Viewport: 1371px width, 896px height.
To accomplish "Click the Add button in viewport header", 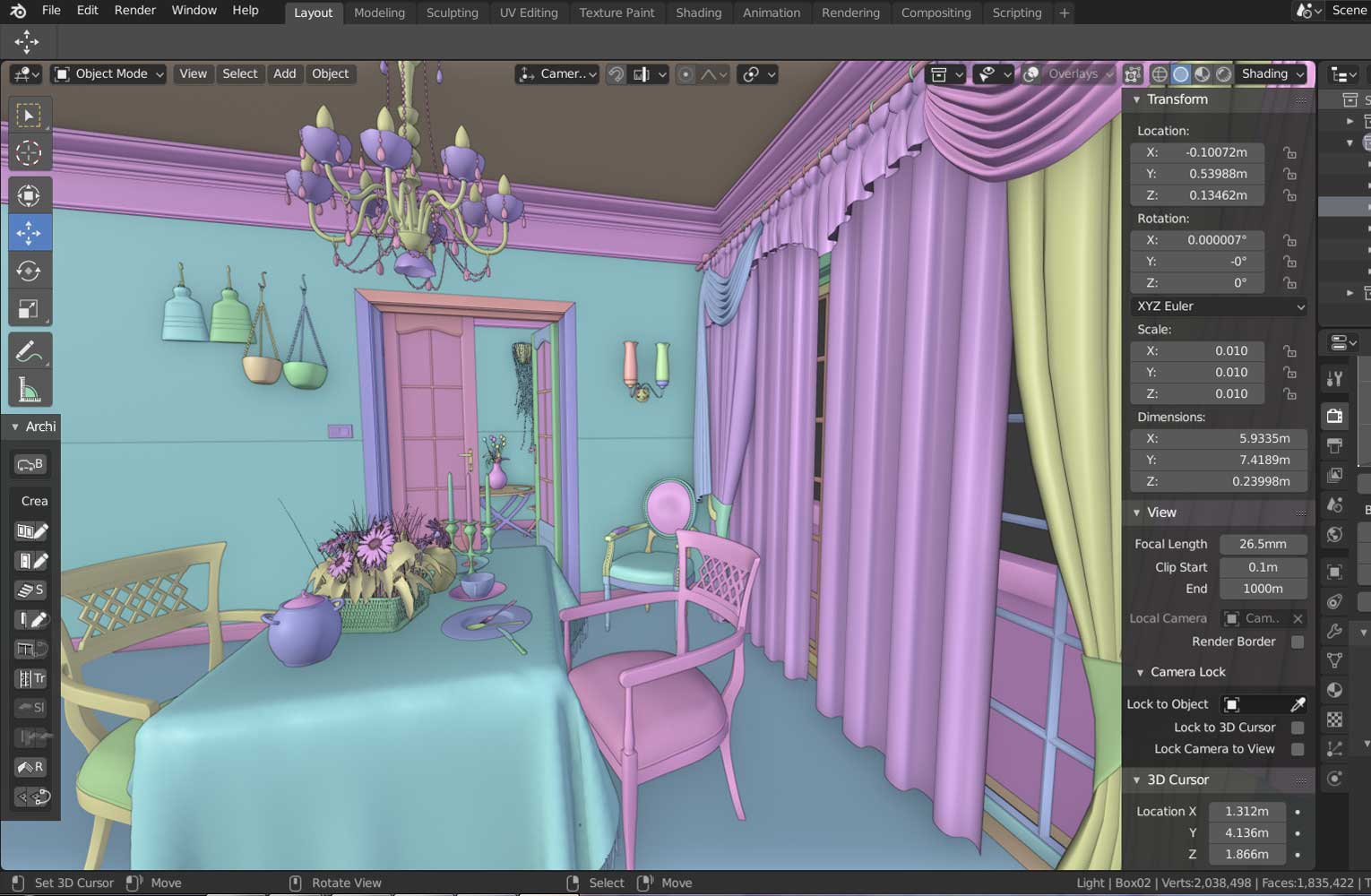I will point(285,73).
